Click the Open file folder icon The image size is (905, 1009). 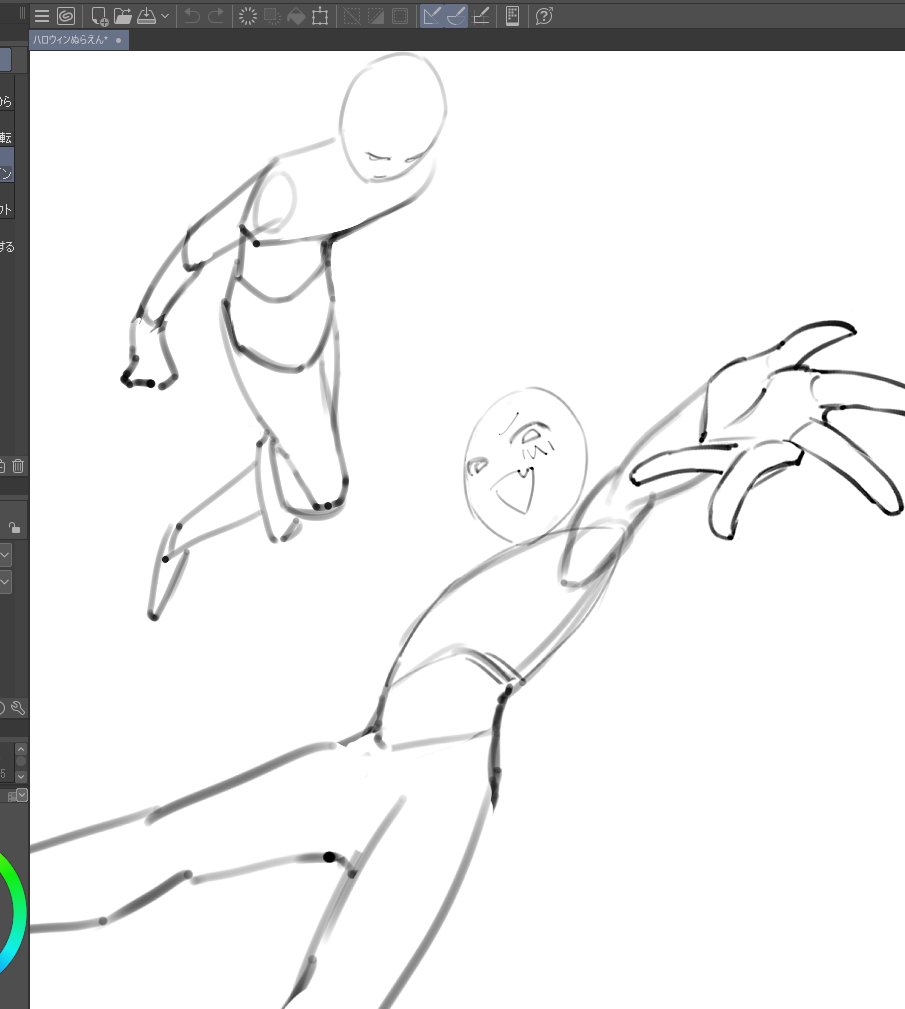tap(122, 16)
